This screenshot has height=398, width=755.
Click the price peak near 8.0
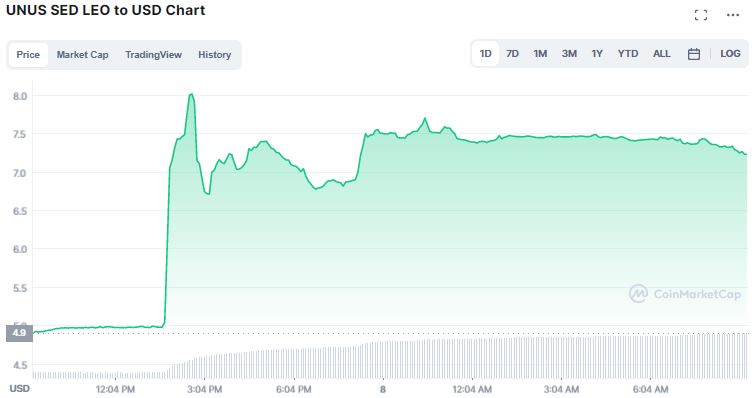pyautogui.click(x=191, y=94)
